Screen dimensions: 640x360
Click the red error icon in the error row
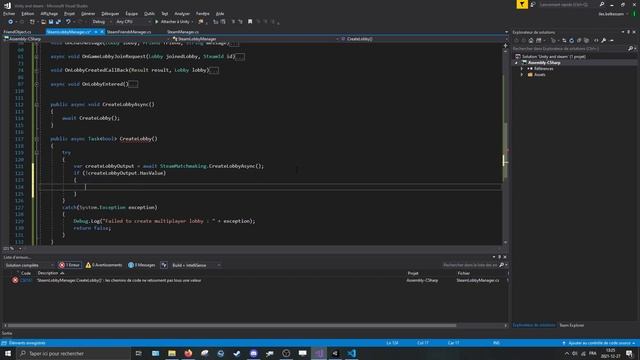tap(15, 280)
